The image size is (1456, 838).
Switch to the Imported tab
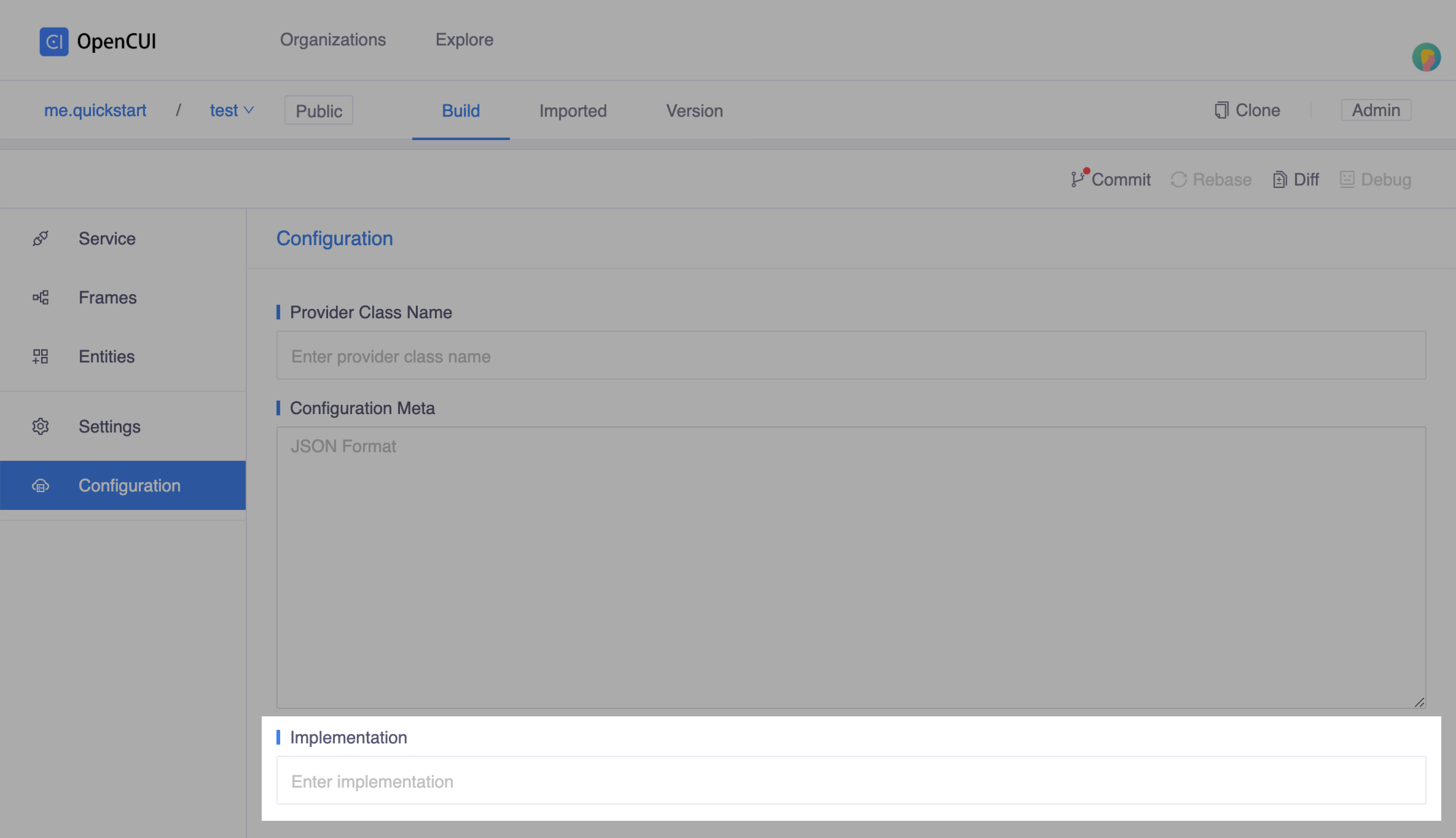click(x=573, y=111)
